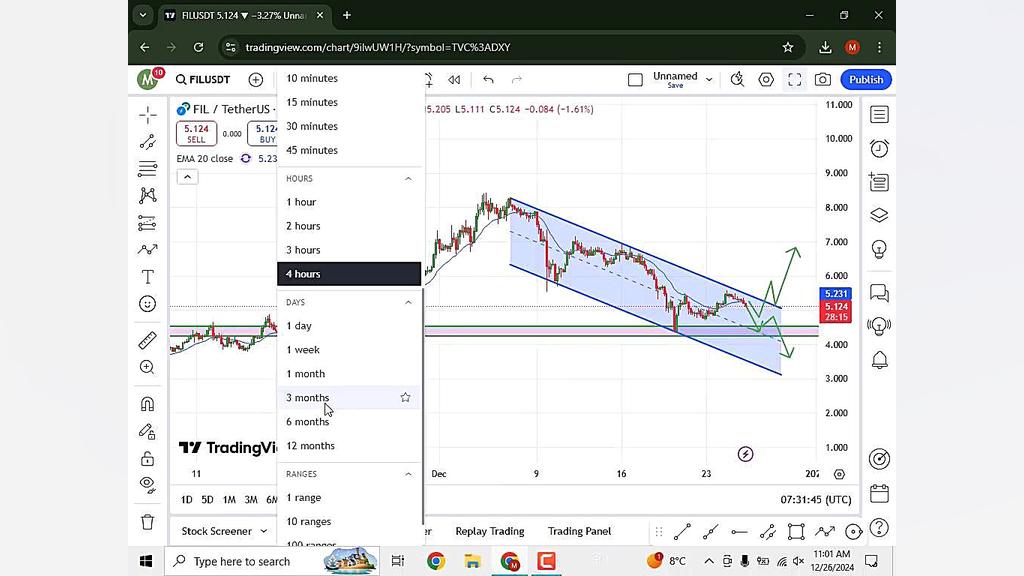Click the Publish button
1024x576 pixels.
[866, 80]
